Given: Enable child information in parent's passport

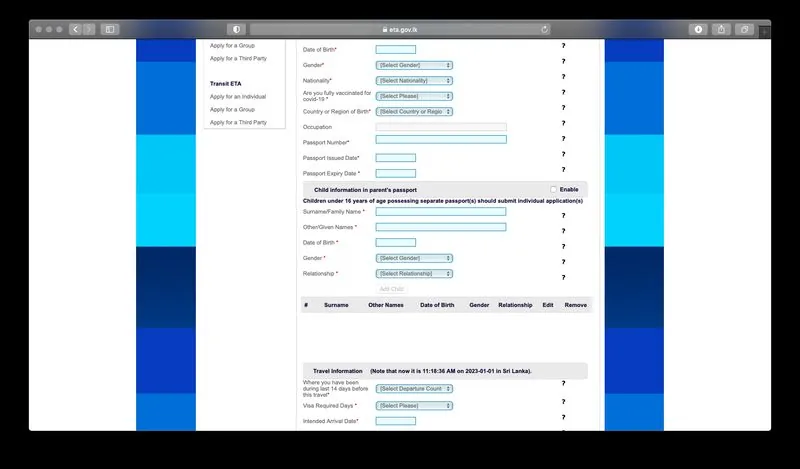Looking at the screenshot, I should click(x=554, y=189).
